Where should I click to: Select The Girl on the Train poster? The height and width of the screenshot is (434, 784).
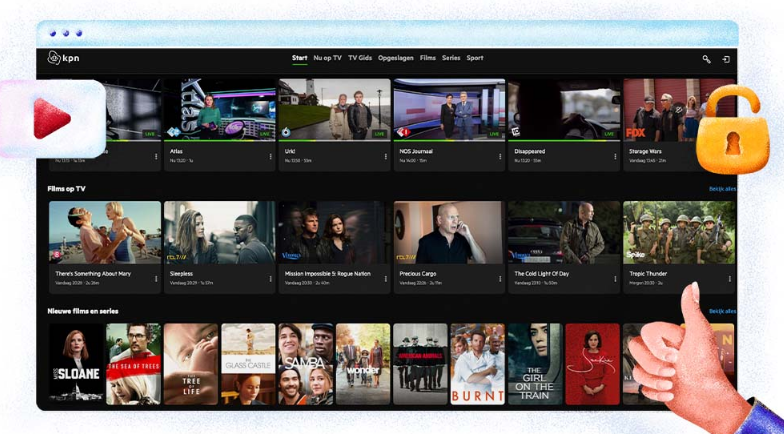coord(535,364)
